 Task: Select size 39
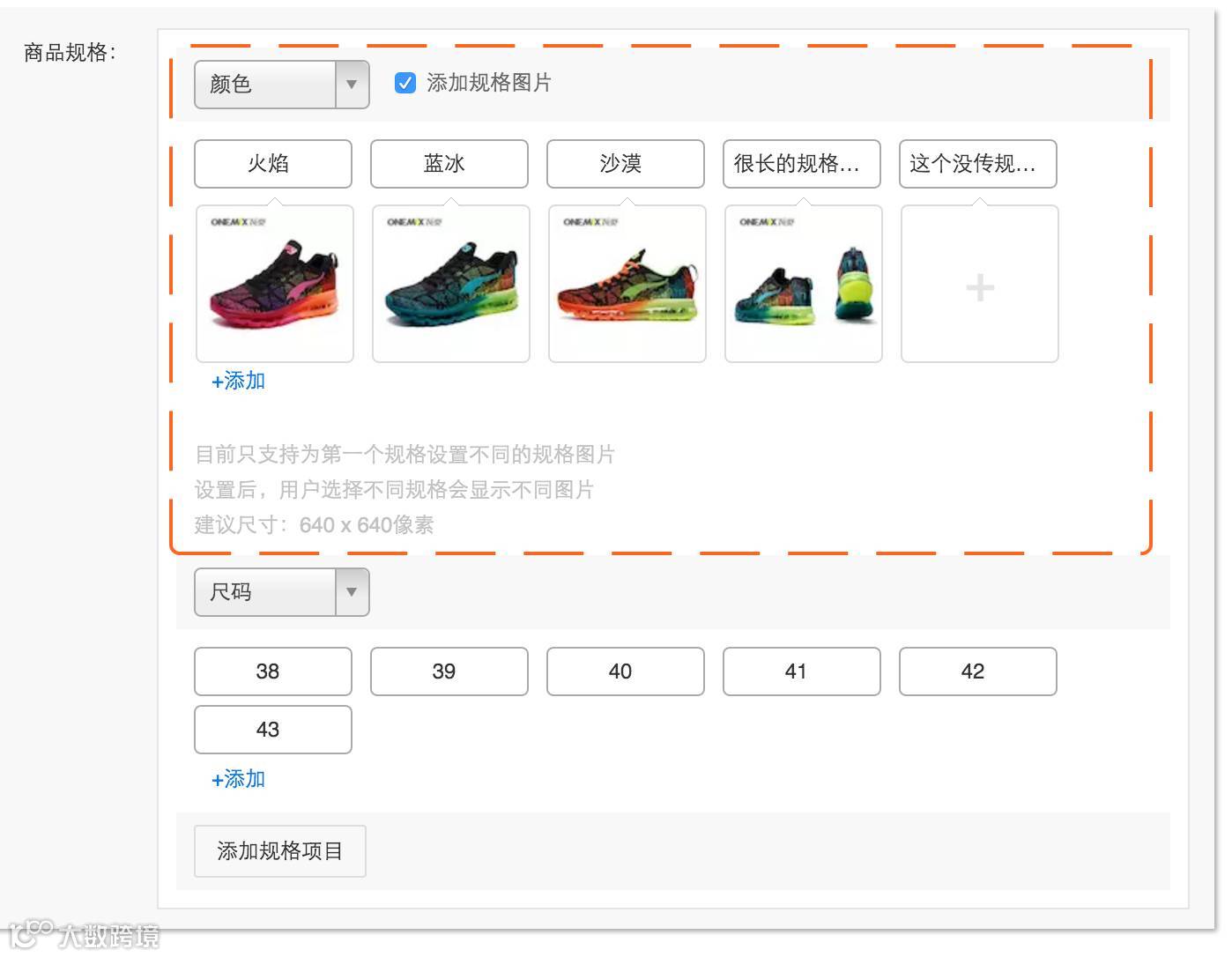449,671
